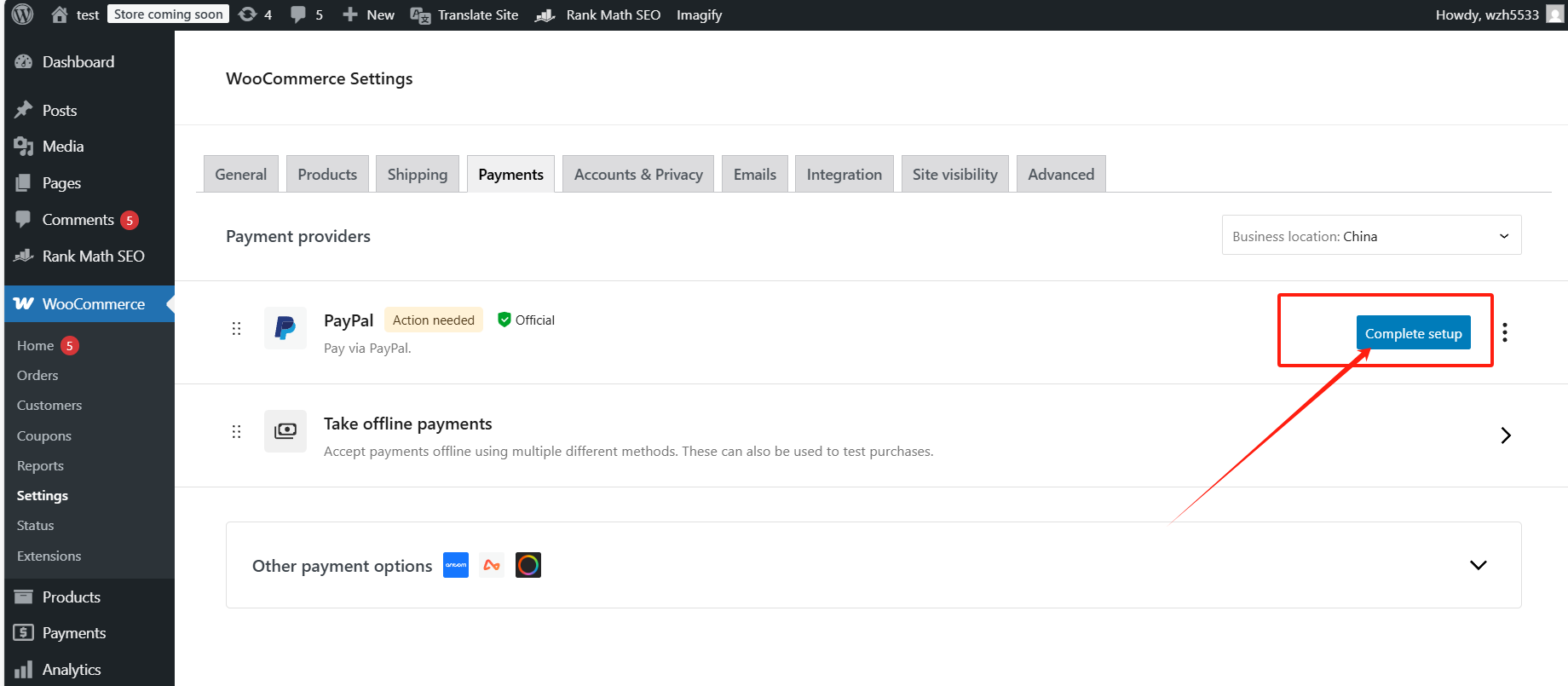Go to the Site visibility tab
Screen dimensions: 1568x686
coord(954,175)
